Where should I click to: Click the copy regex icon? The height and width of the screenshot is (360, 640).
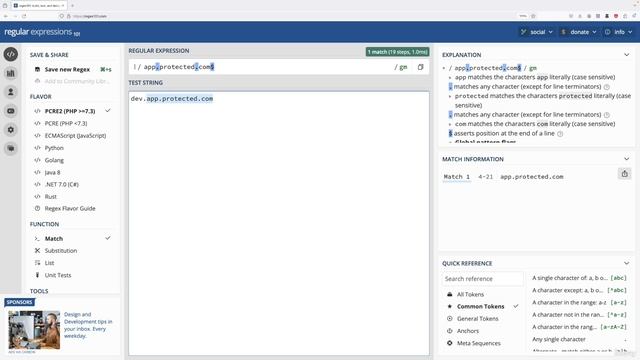point(420,67)
